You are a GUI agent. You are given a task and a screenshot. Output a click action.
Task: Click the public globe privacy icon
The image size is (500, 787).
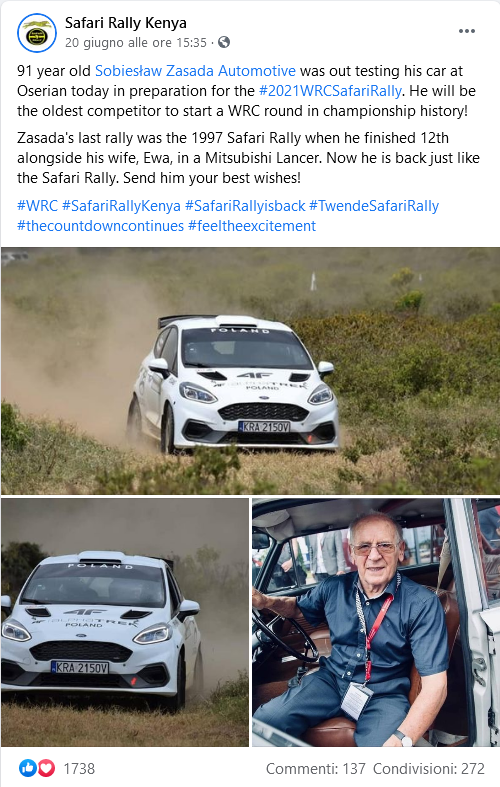pos(224,42)
